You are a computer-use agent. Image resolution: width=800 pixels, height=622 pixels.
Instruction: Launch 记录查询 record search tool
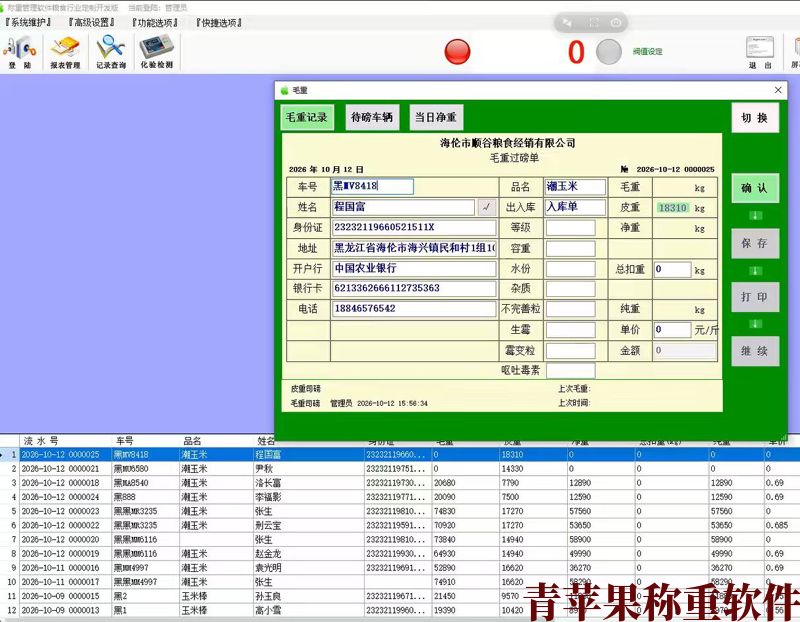click(x=111, y=52)
